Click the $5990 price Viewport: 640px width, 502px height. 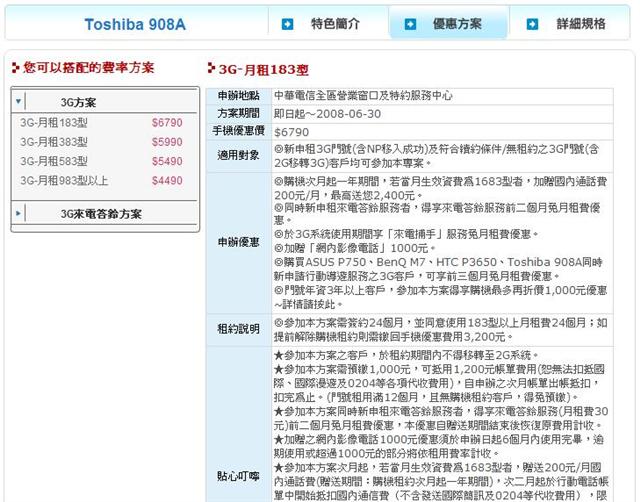(x=167, y=142)
